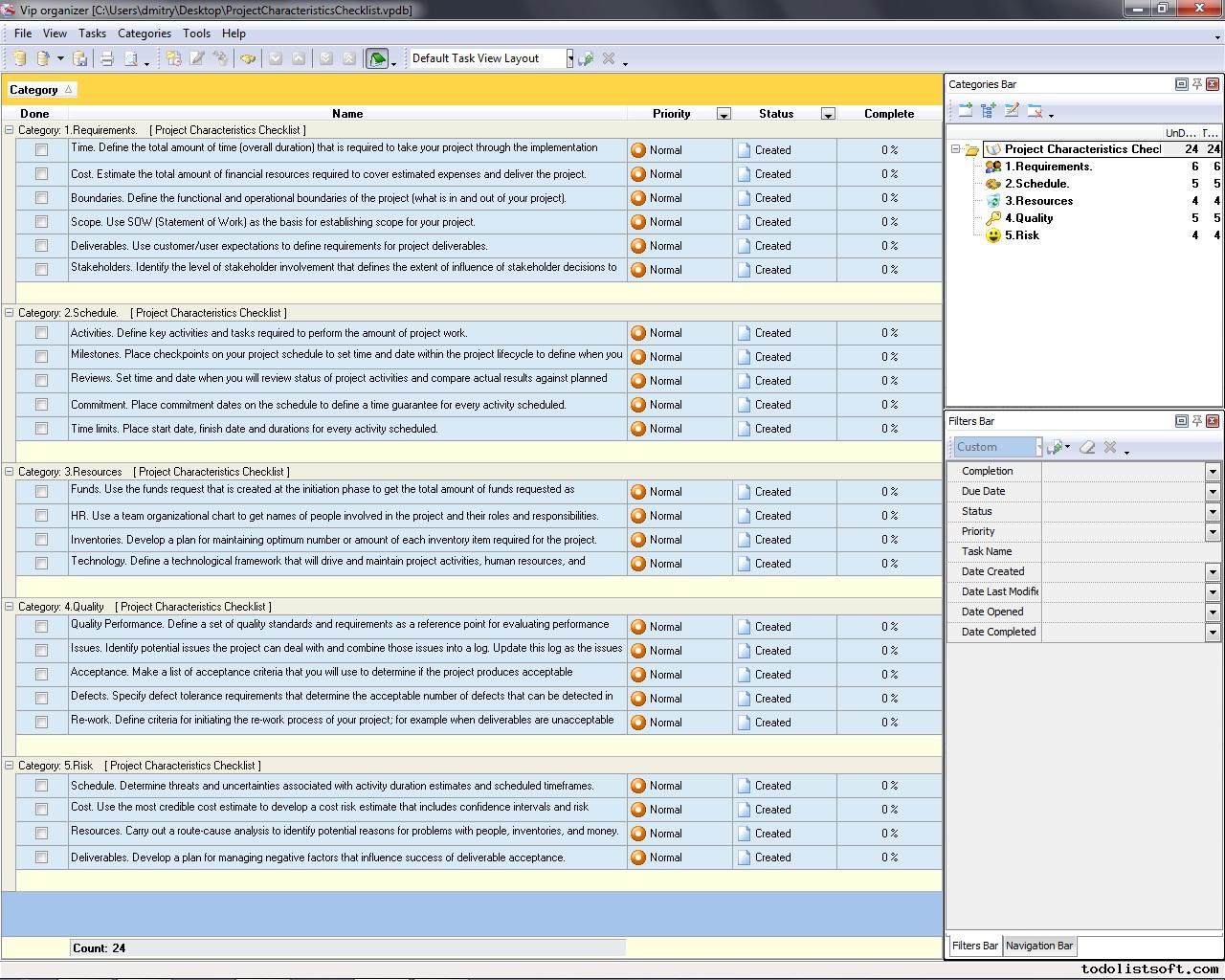Select '4.Quality' in category tree
Image resolution: width=1225 pixels, height=980 pixels.
tap(1029, 218)
